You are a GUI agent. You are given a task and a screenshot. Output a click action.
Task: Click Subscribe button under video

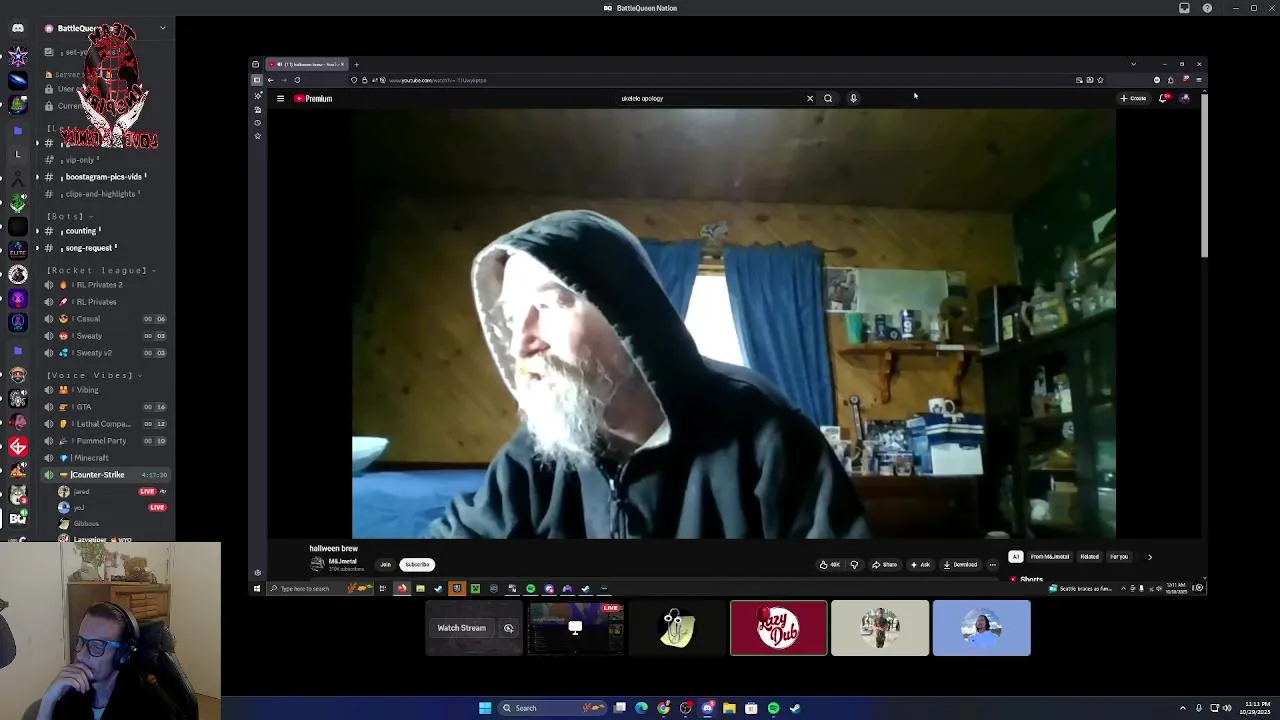(x=417, y=564)
